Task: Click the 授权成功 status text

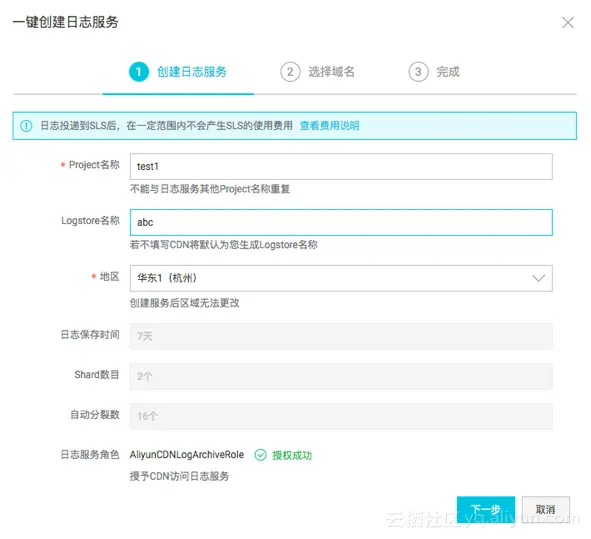Action: pos(292,455)
